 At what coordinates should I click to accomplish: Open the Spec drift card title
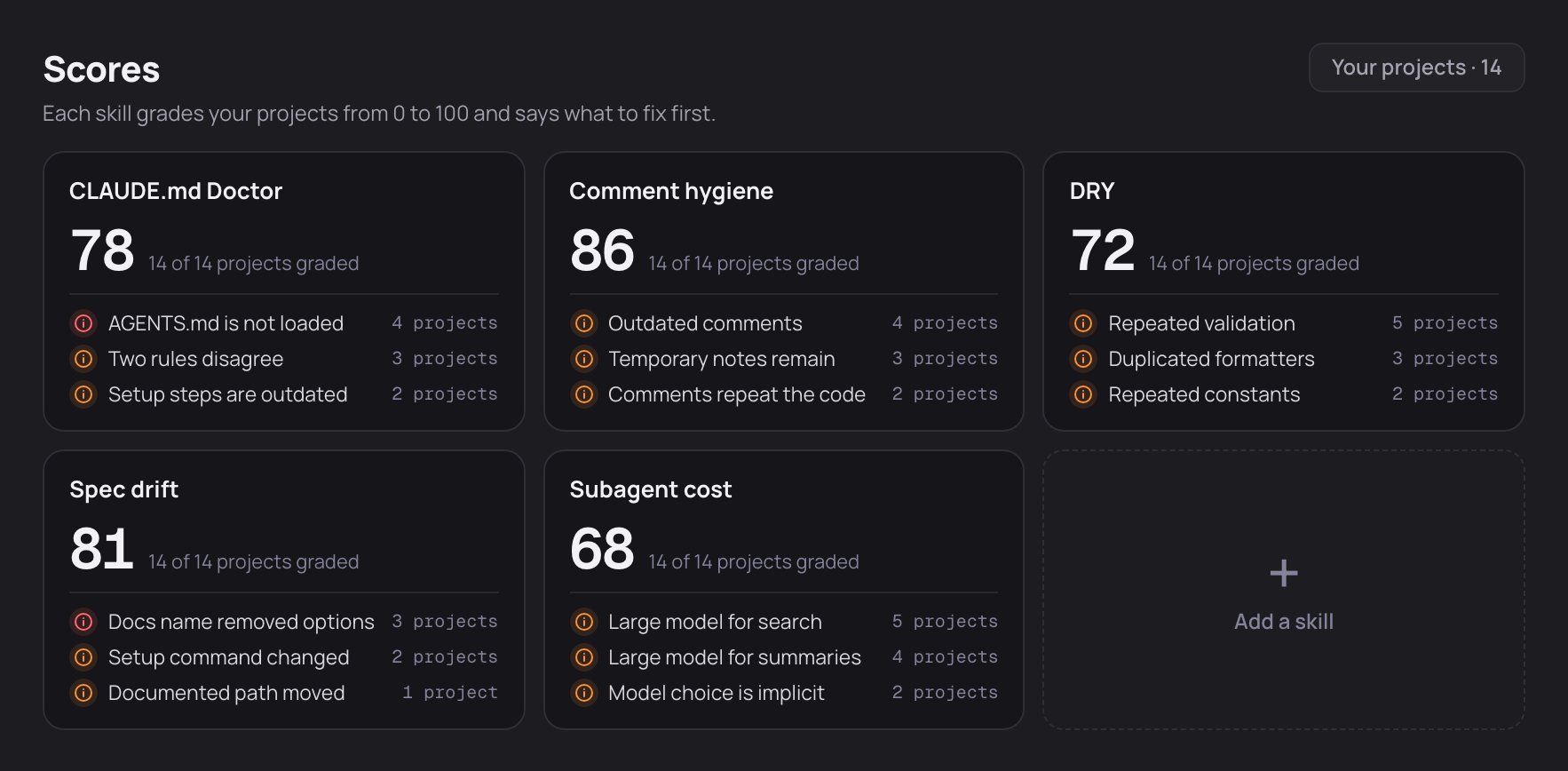(x=124, y=489)
